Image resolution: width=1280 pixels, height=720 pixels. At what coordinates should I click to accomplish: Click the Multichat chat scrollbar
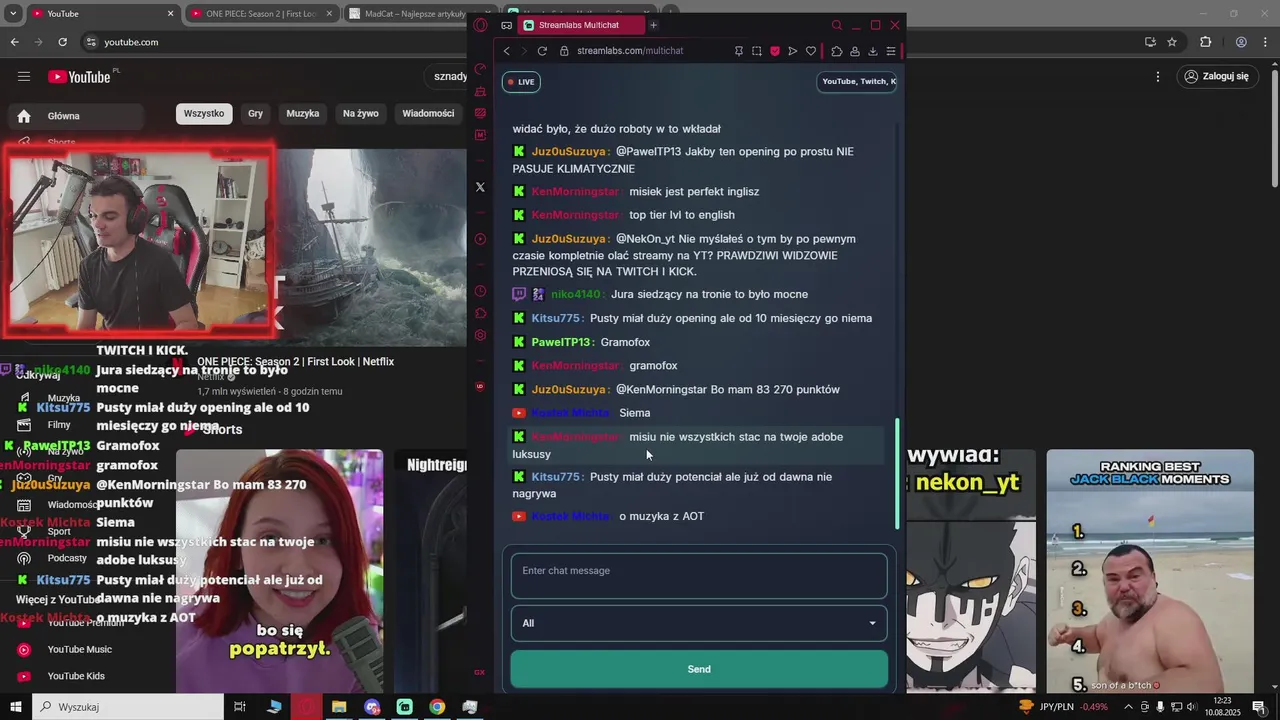898,474
